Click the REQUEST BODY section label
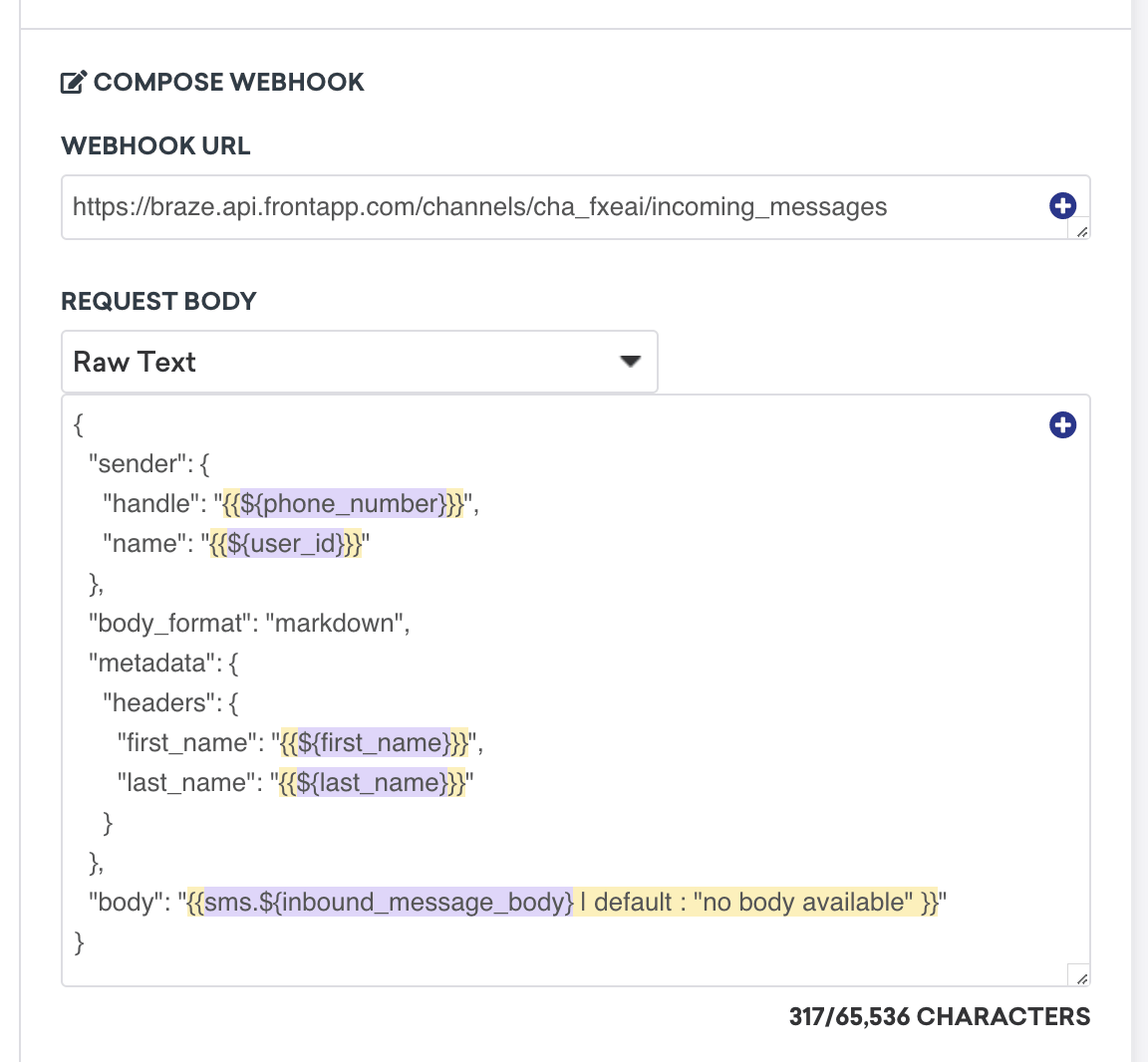 [x=158, y=301]
